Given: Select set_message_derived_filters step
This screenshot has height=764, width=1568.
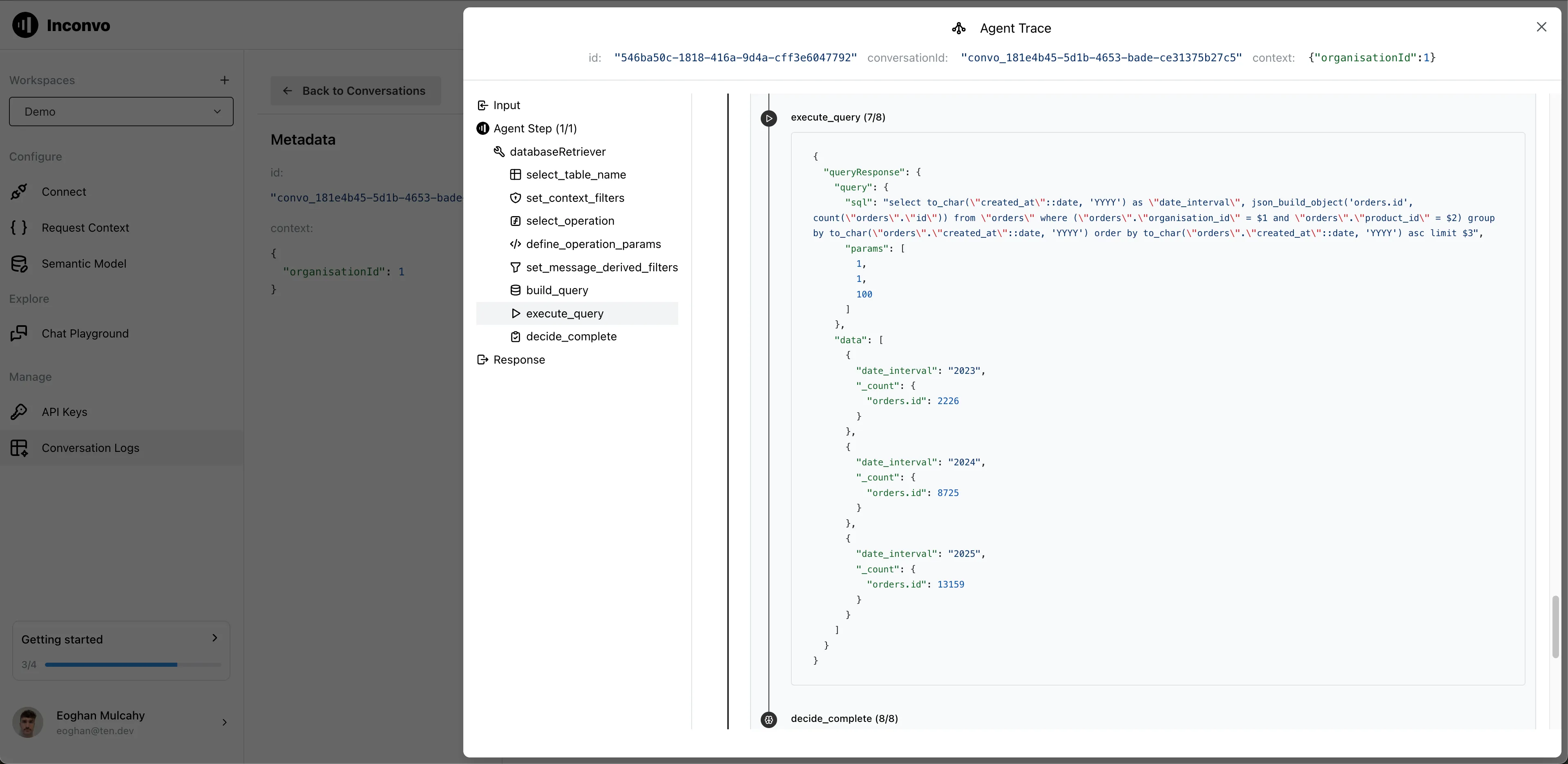Looking at the screenshot, I should click(601, 267).
